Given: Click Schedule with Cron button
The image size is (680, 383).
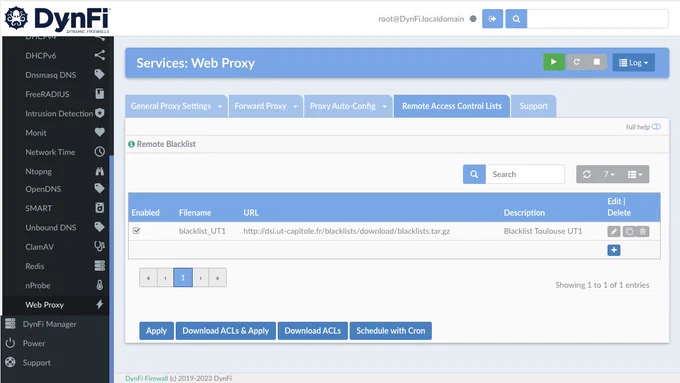Looking at the screenshot, I should click(391, 331).
